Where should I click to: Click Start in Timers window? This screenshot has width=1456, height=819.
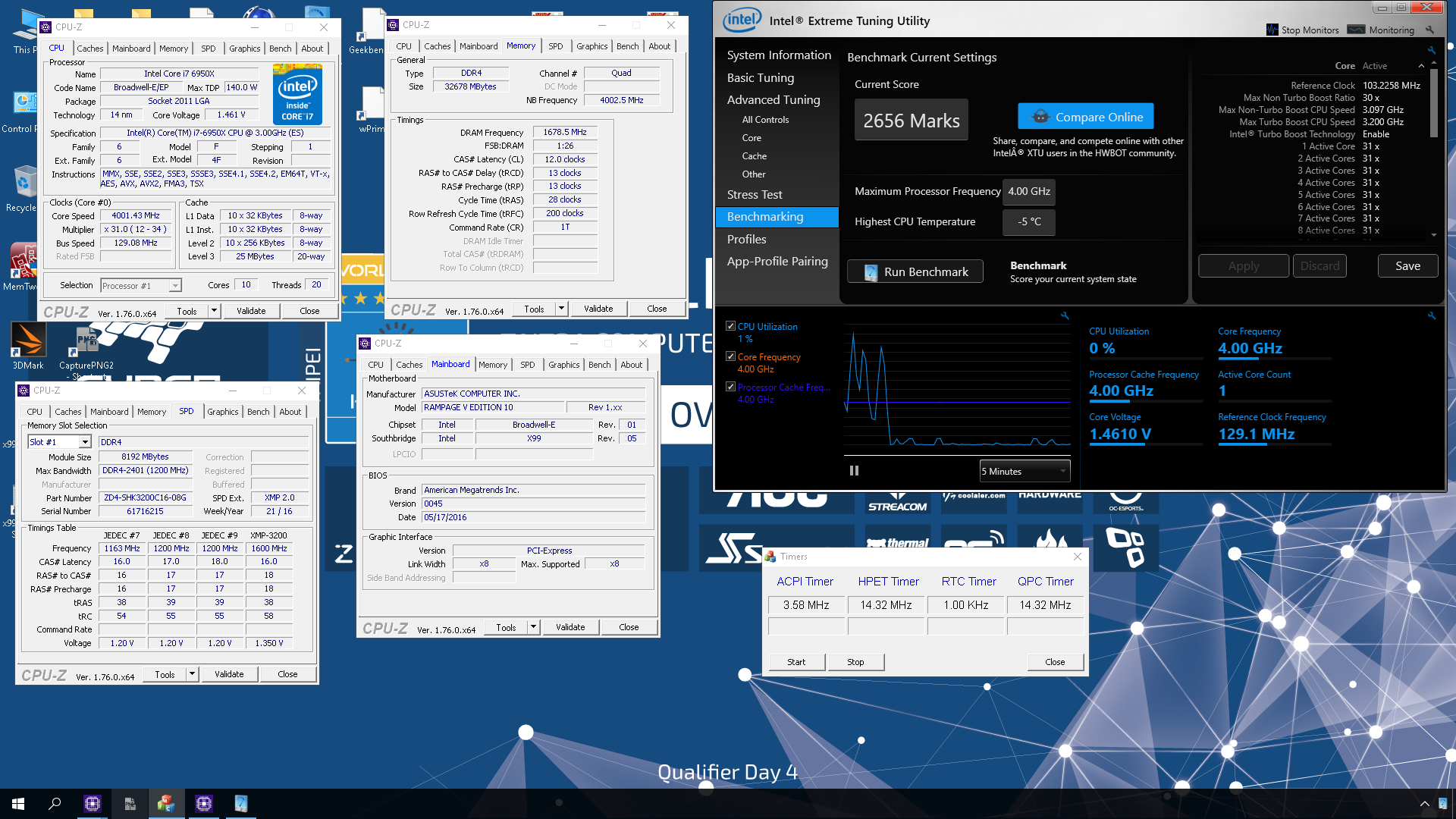796,662
